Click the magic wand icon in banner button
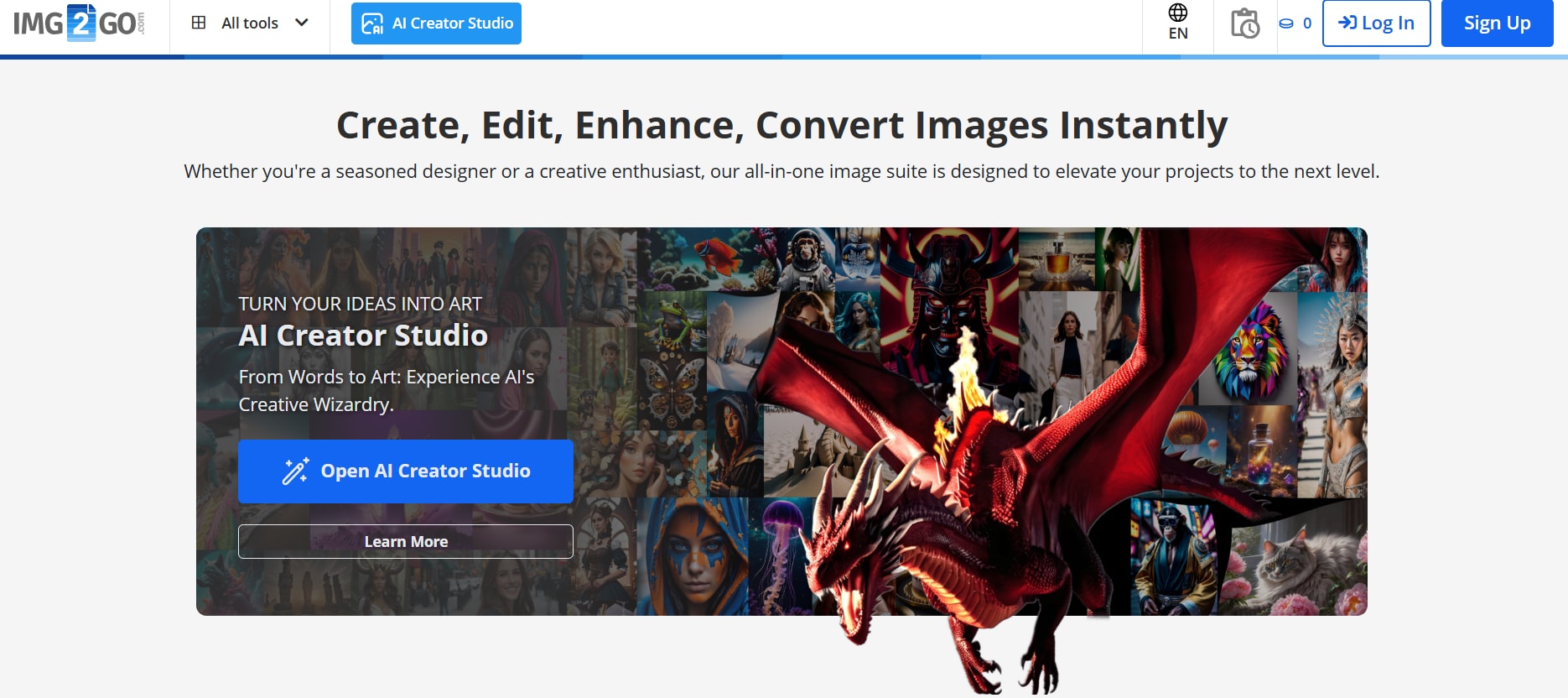The width and height of the screenshot is (1568, 698). (295, 471)
